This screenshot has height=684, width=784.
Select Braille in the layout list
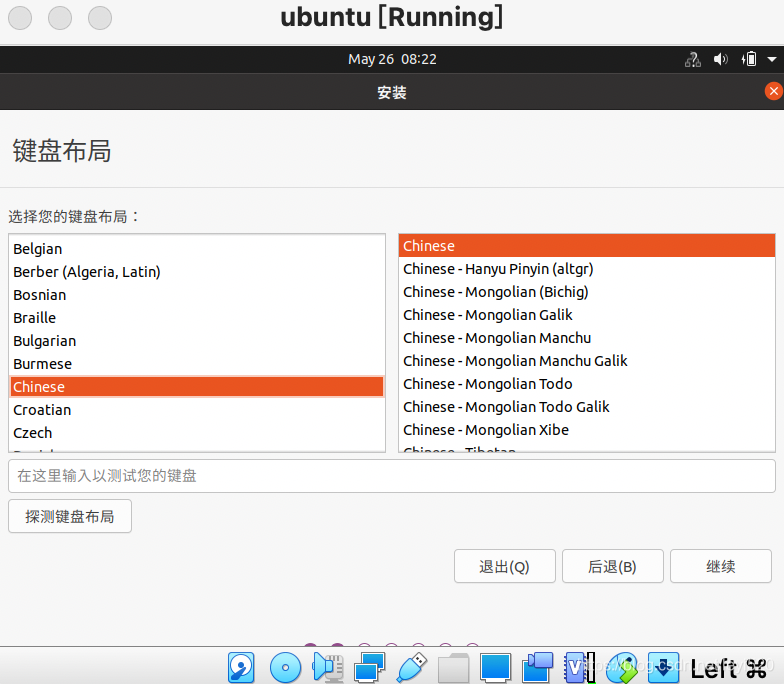coord(197,318)
